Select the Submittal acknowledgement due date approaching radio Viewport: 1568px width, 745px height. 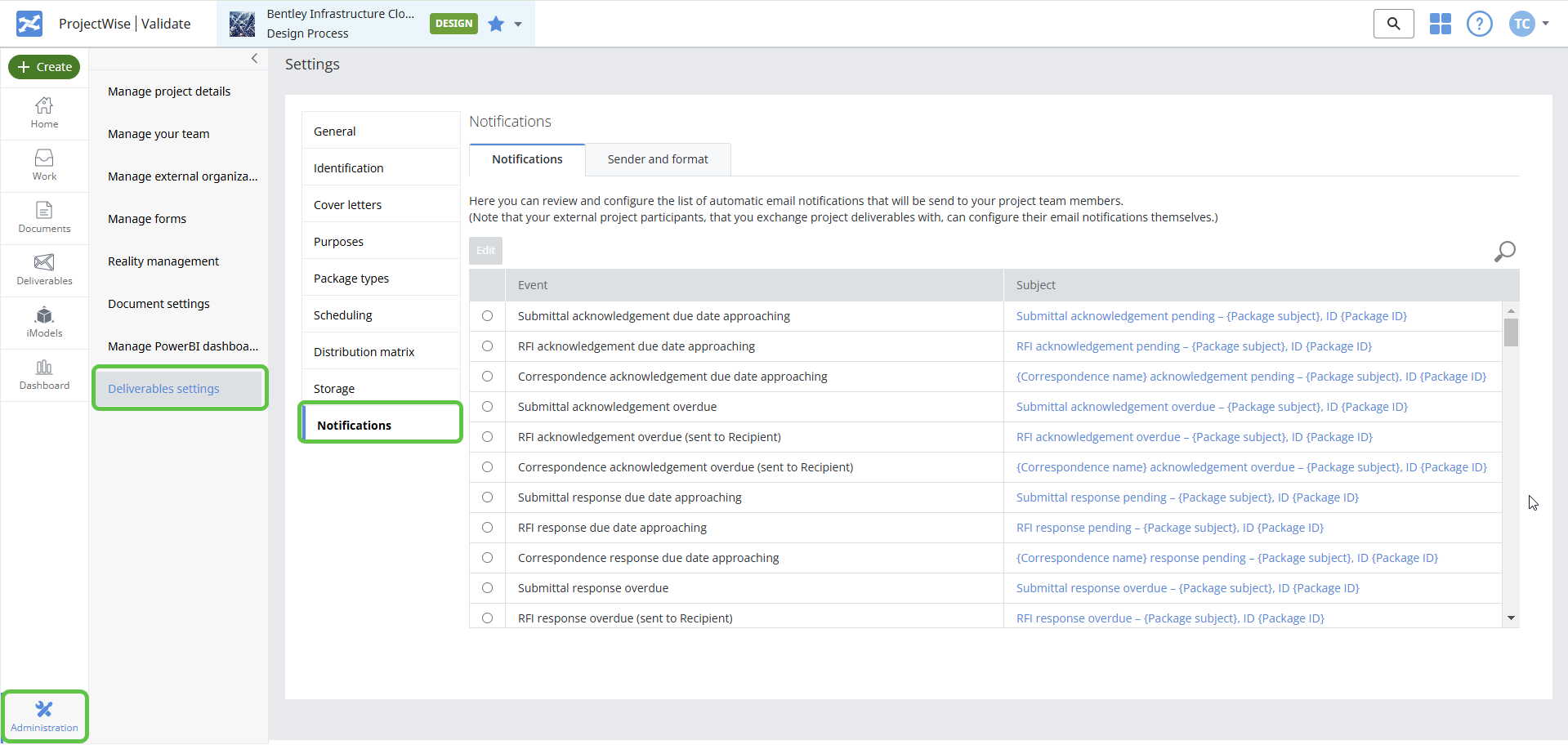488,316
